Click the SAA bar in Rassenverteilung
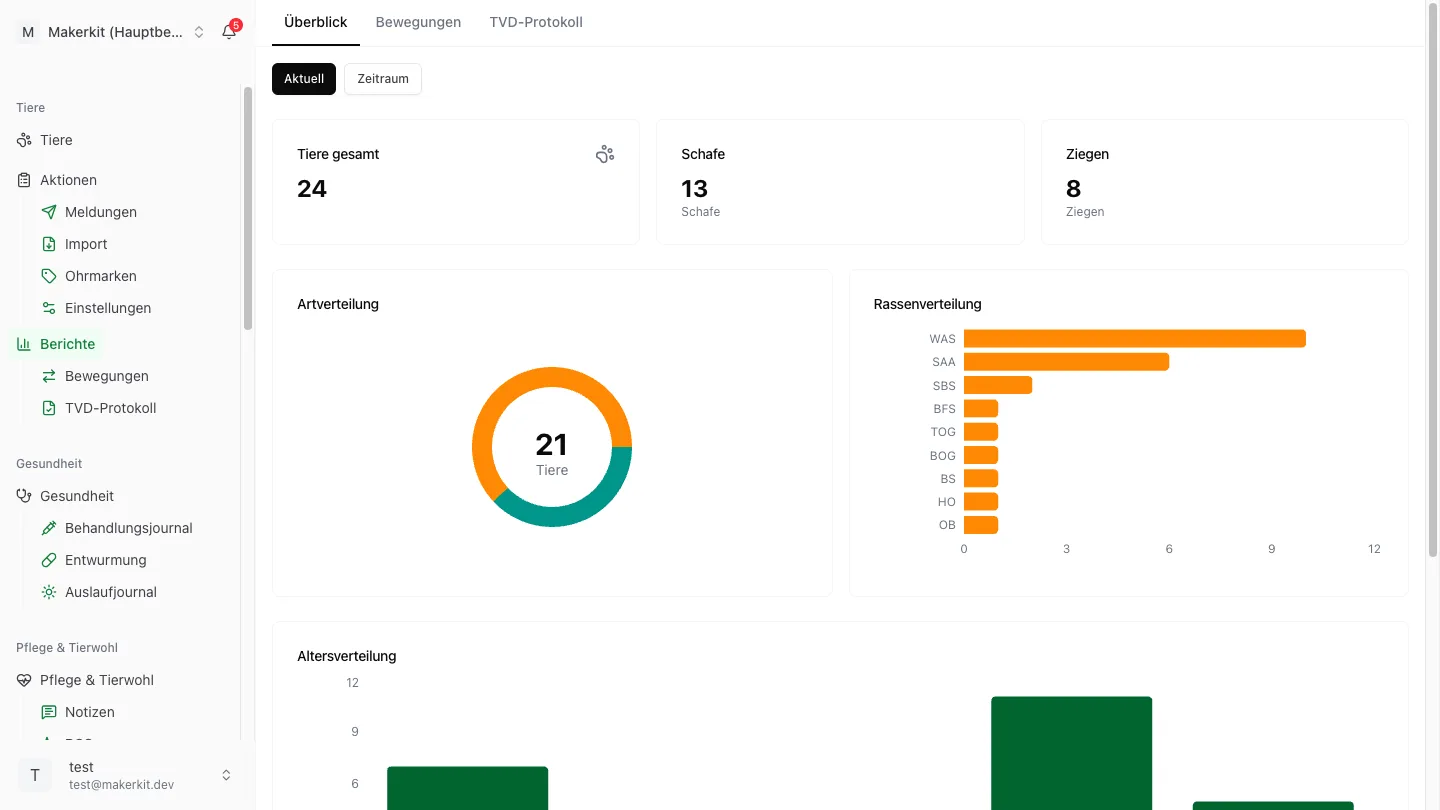 click(1066, 362)
